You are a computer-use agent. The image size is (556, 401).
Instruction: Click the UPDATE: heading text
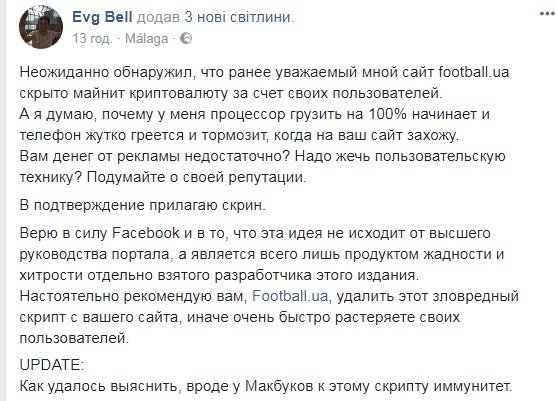click(52, 365)
